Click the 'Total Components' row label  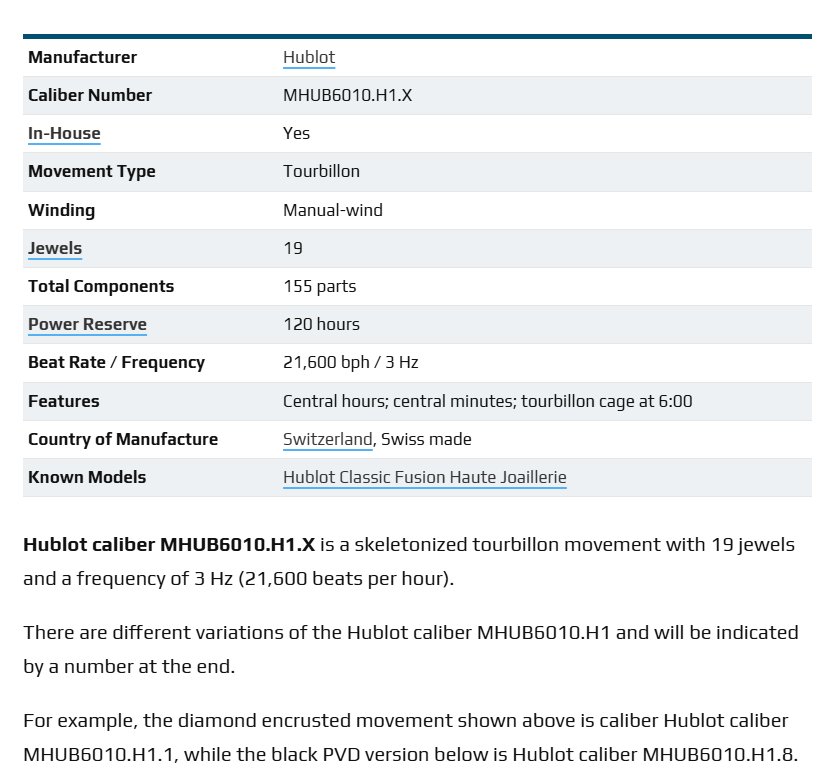[101, 286]
